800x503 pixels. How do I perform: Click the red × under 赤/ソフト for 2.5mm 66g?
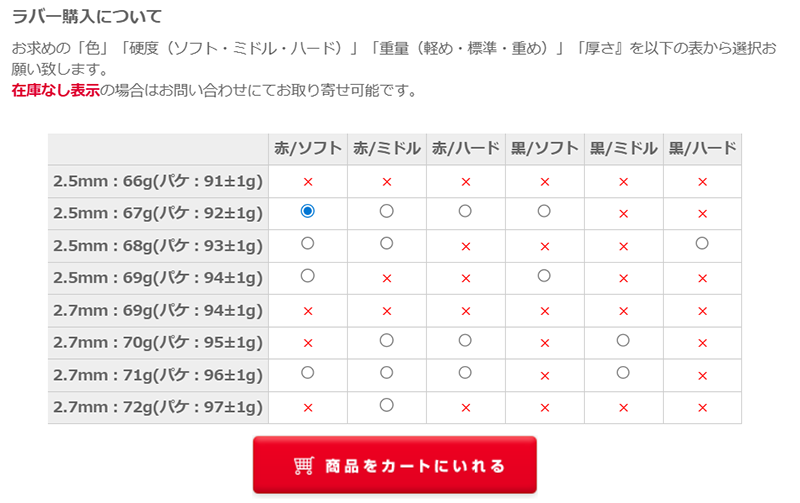click(308, 182)
